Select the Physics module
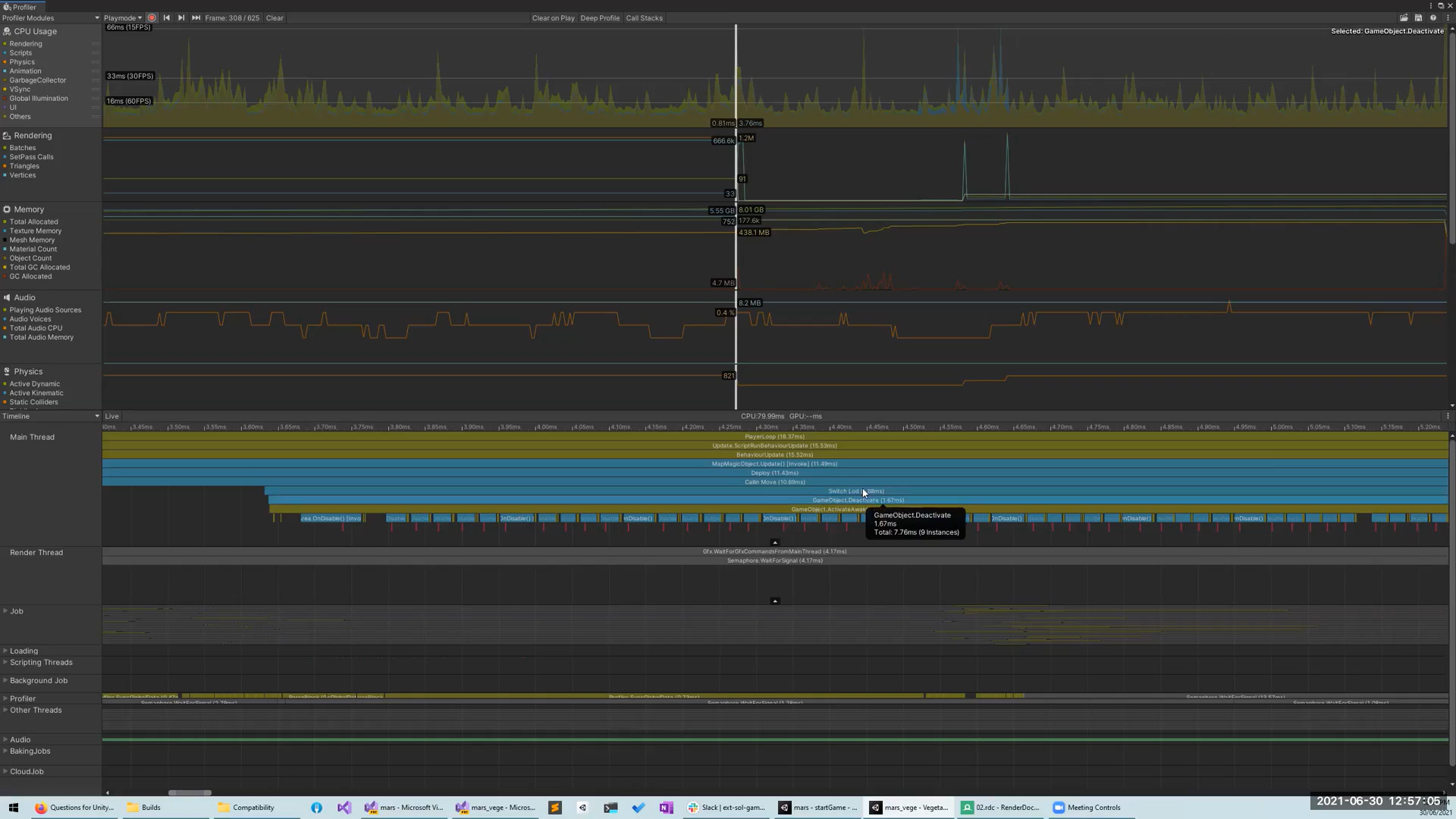Viewport: 1456px width, 819px height. (28, 372)
